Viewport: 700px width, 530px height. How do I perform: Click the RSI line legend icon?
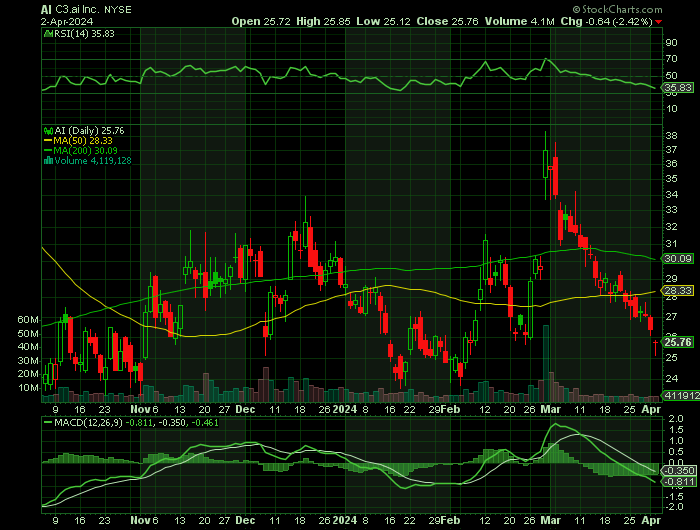pos(48,33)
